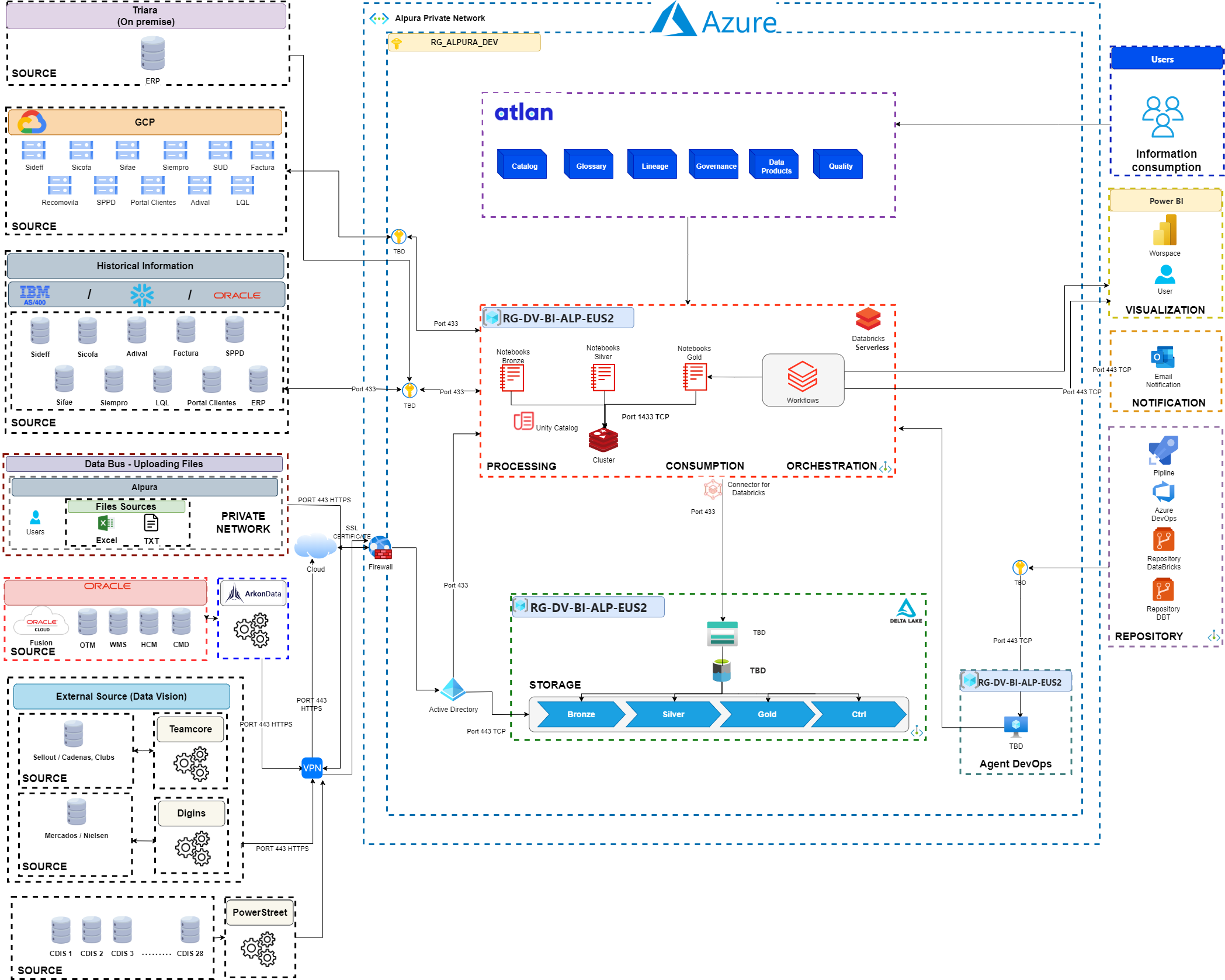The width and height of the screenshot is (1225, 980).
Task: Click the Notebooks Gold icon
Action: tap(695, 377)
